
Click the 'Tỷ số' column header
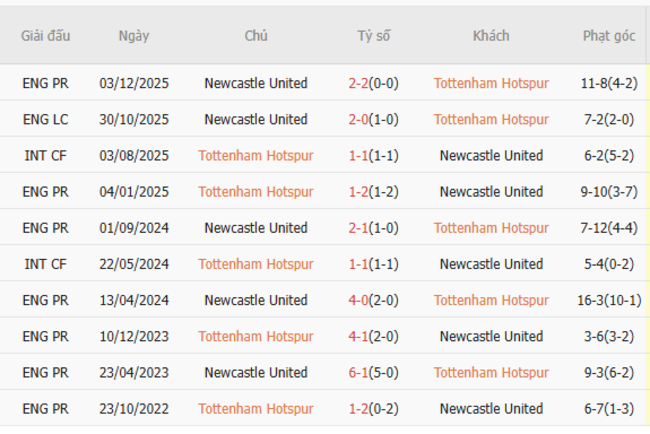[374, 36]
